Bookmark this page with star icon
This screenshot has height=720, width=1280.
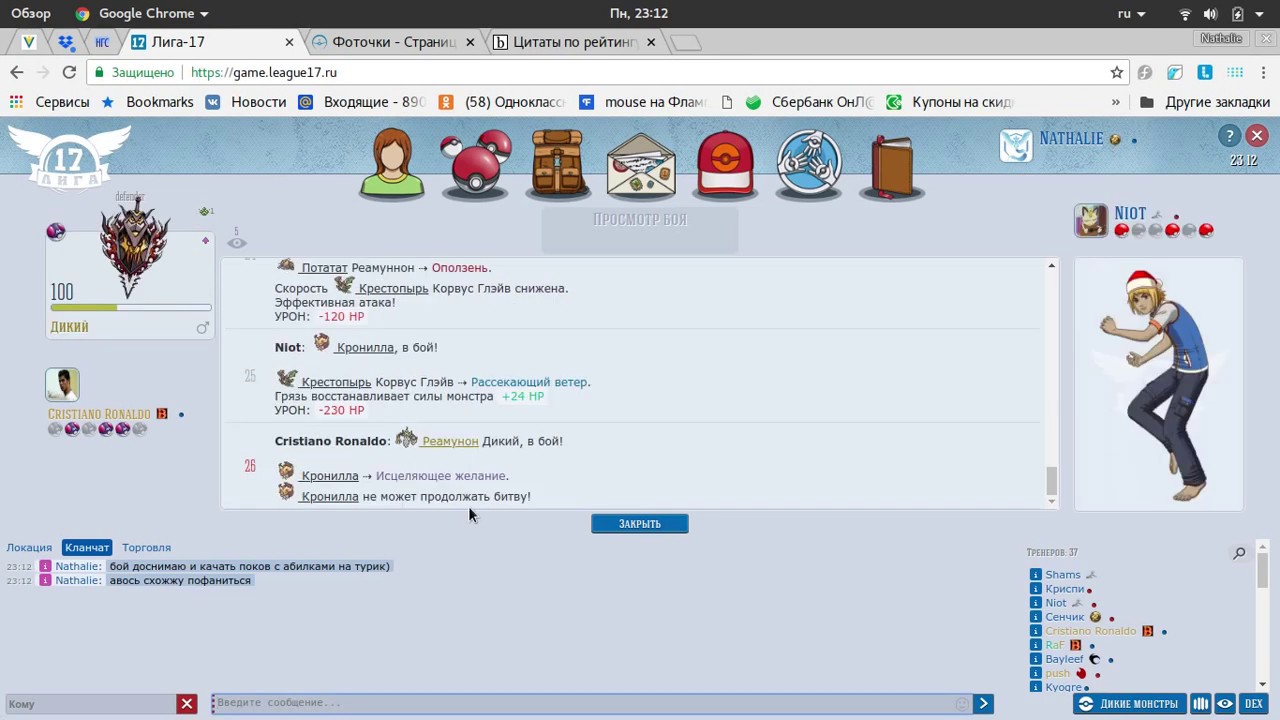coord(1117,72)
